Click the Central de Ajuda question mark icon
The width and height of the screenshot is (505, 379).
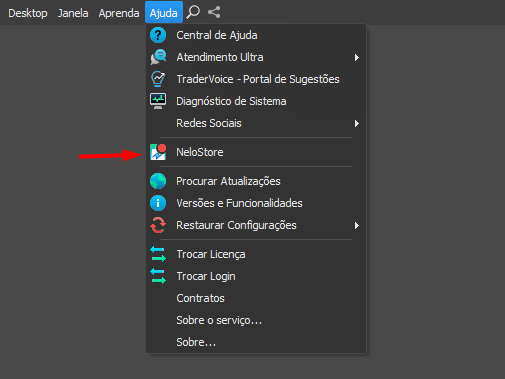158,35
